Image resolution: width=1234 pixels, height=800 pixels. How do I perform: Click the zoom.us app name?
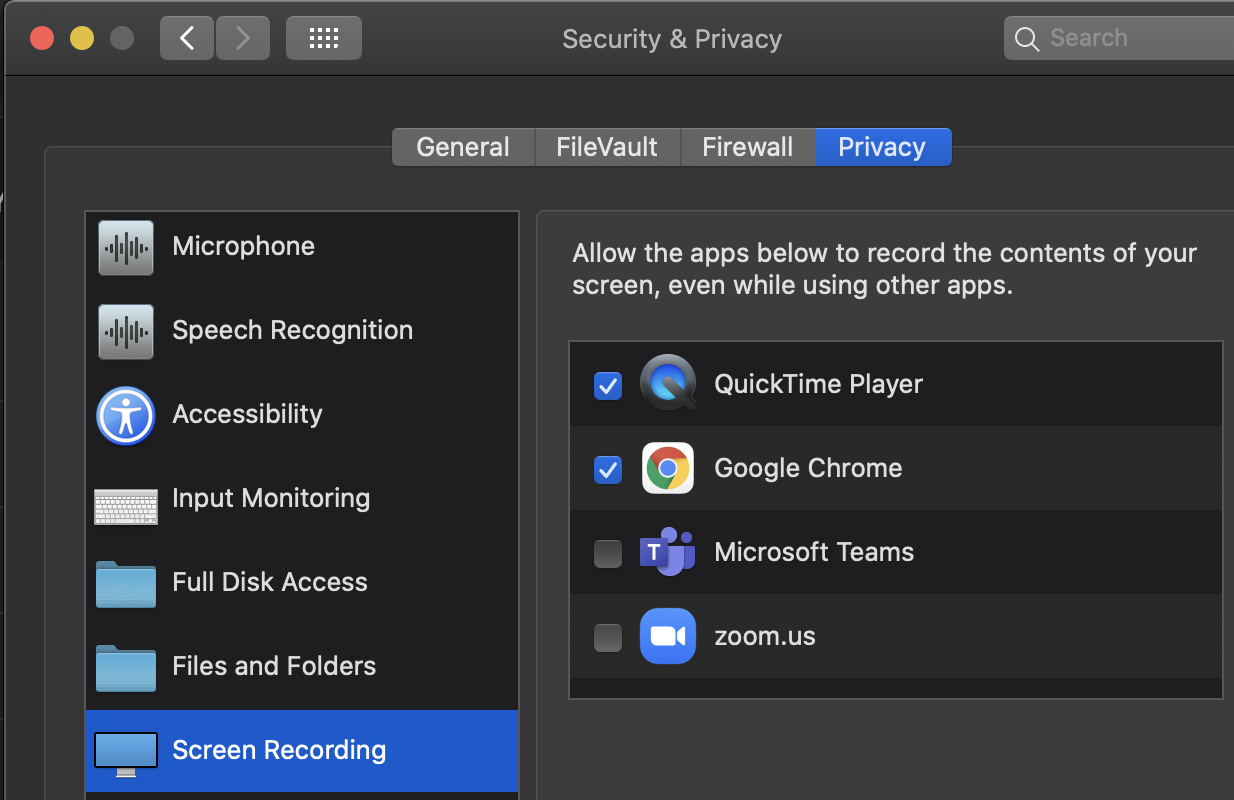click(x=765, y=636)
